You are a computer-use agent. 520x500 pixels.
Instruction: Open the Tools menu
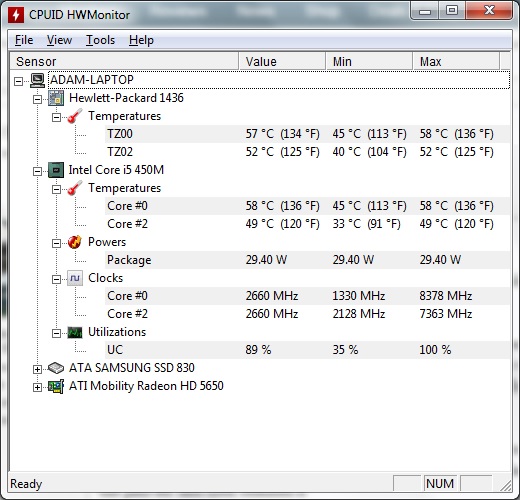(x=100, y=40)
